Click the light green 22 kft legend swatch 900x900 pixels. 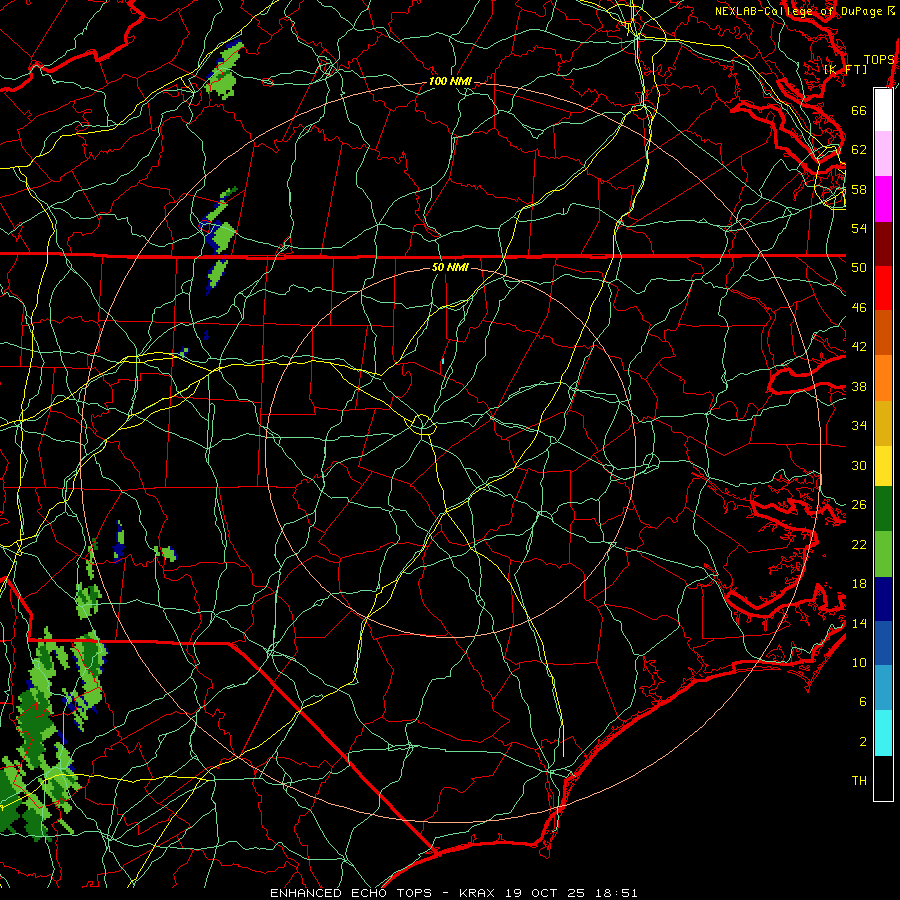883,554
